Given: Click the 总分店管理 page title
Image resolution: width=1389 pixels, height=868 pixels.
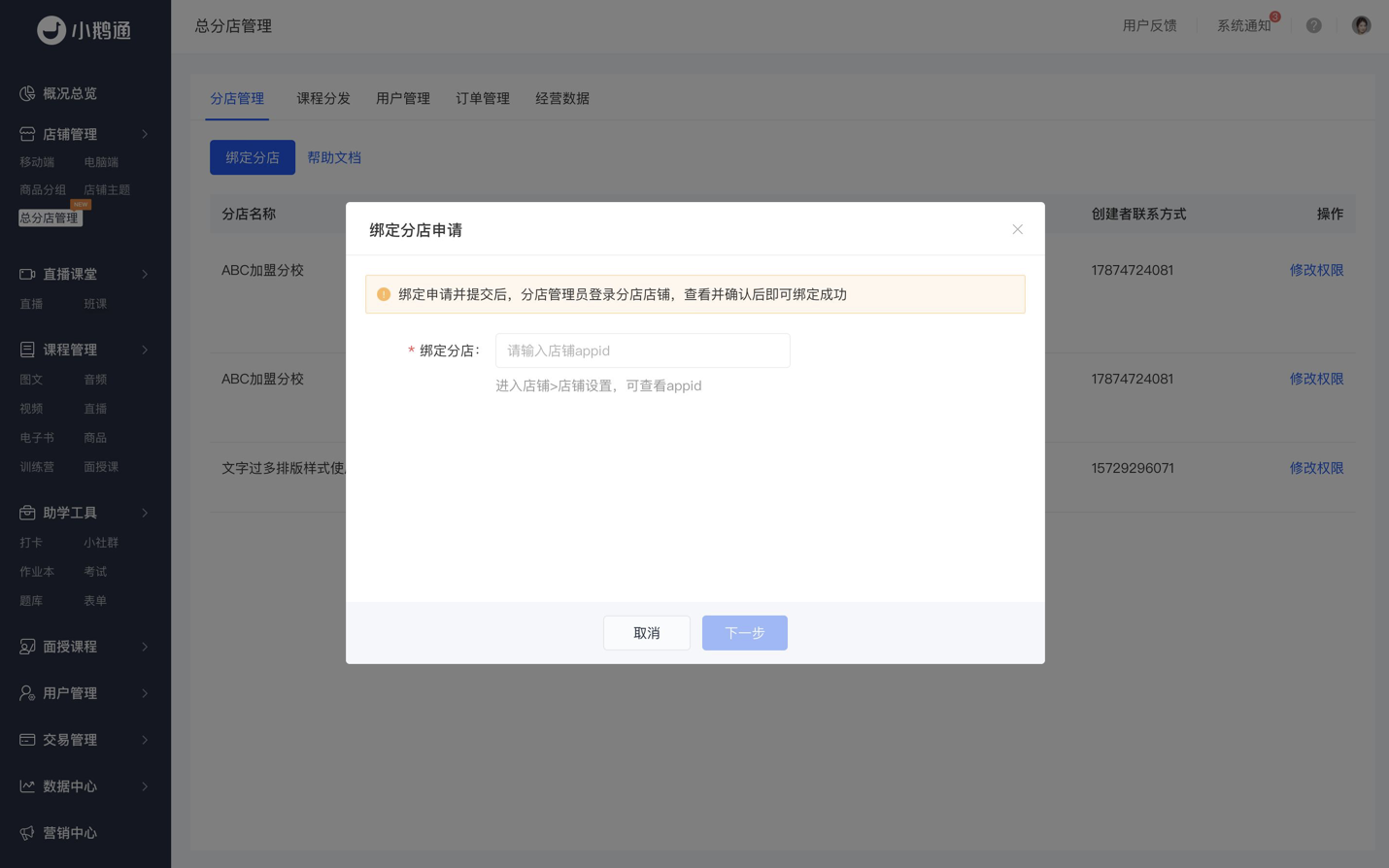Looking at the screenshot, I should [x=233, y=26].
